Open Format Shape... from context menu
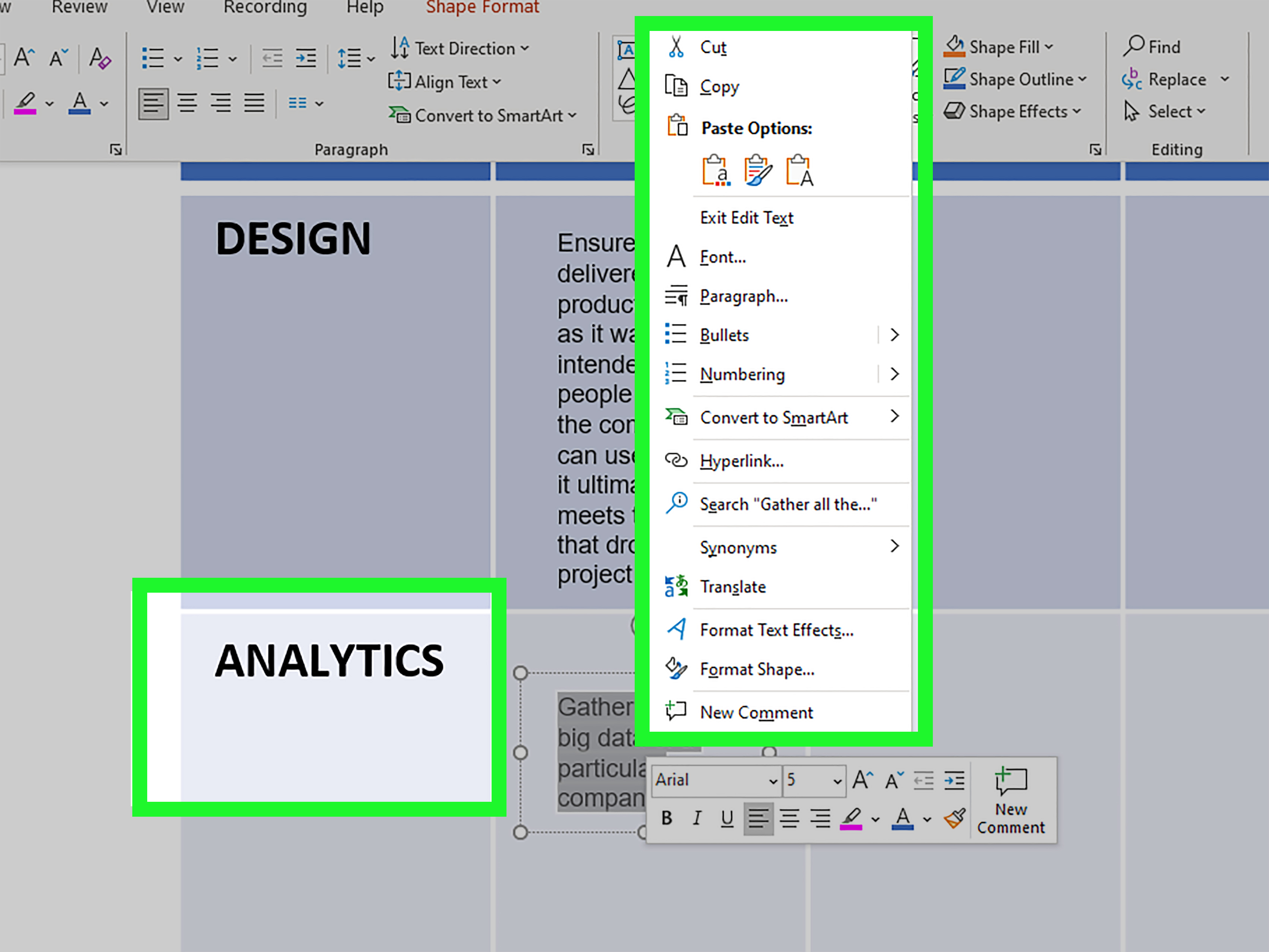The image size is (1269, 952). click(757, 670)
